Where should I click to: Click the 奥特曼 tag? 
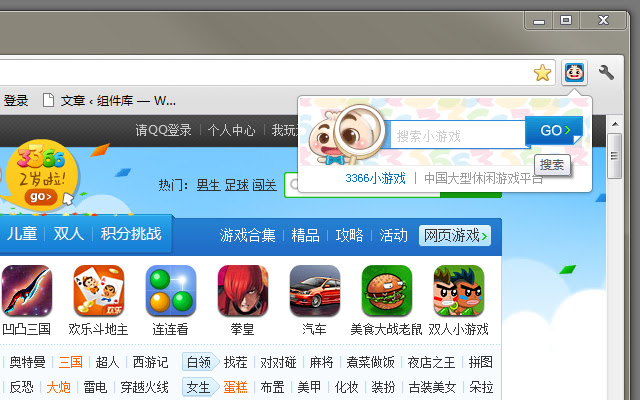(27, 362)
